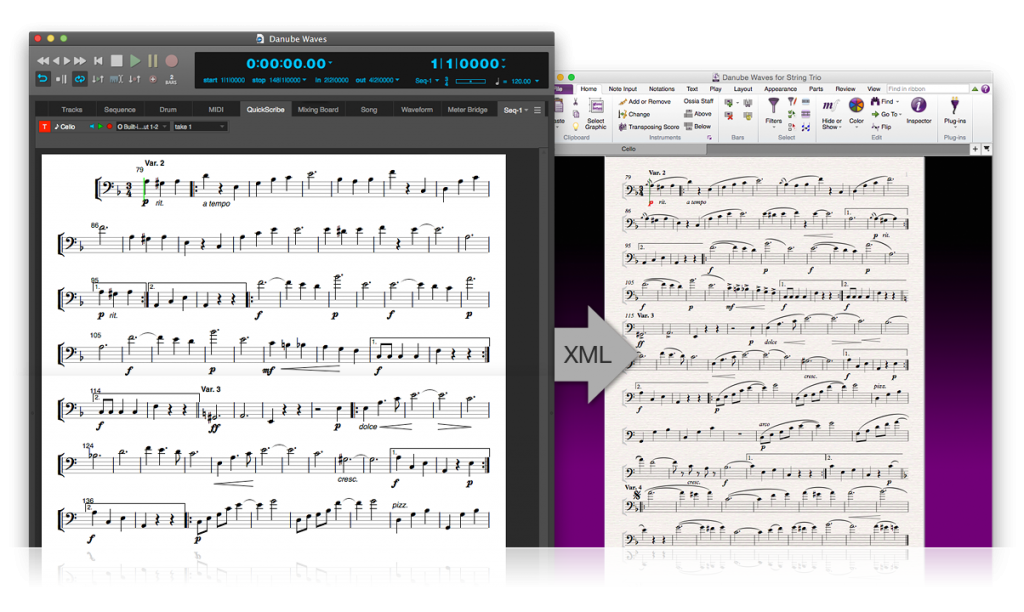
Task: Toggle record-enable on Cello track
Action: tap(107, 127)
